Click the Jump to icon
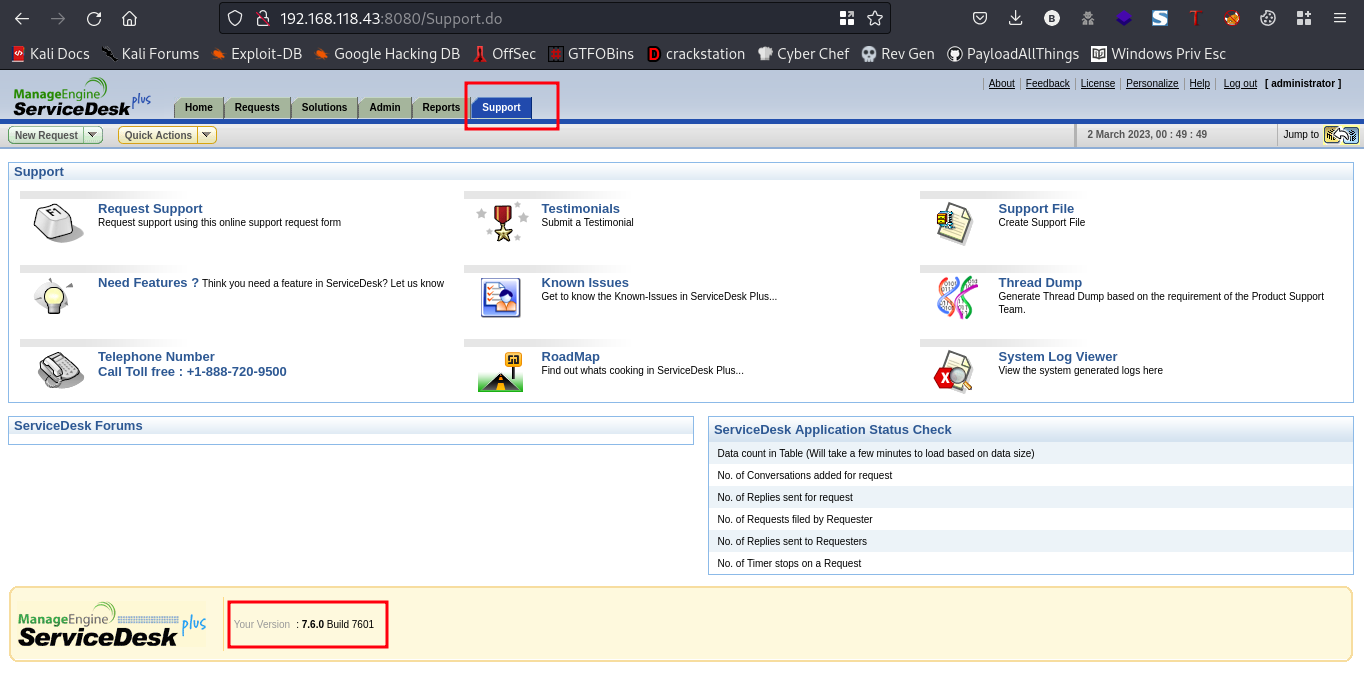 coord(1341,135)
